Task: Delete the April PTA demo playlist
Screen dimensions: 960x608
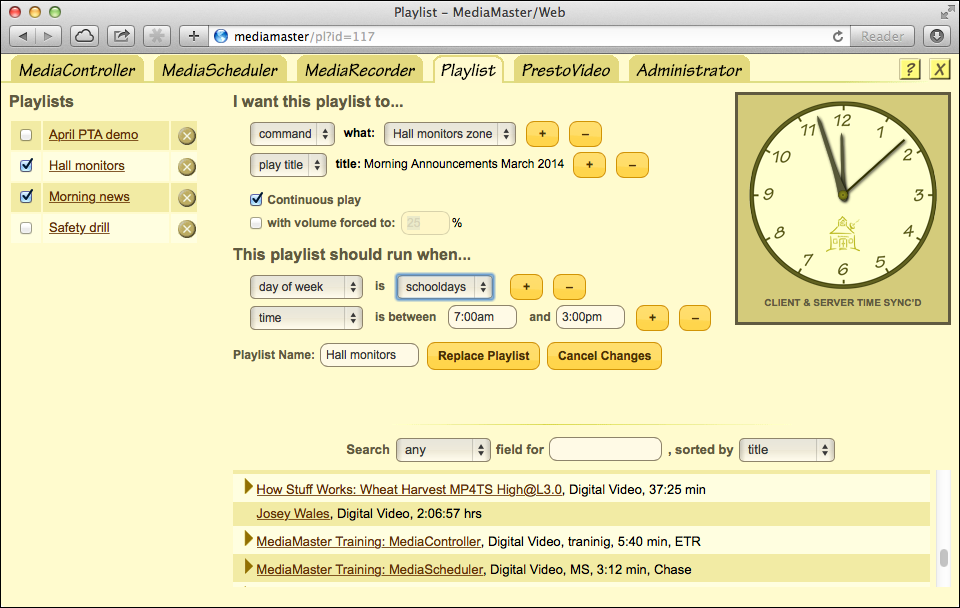Action: (187, 136)
